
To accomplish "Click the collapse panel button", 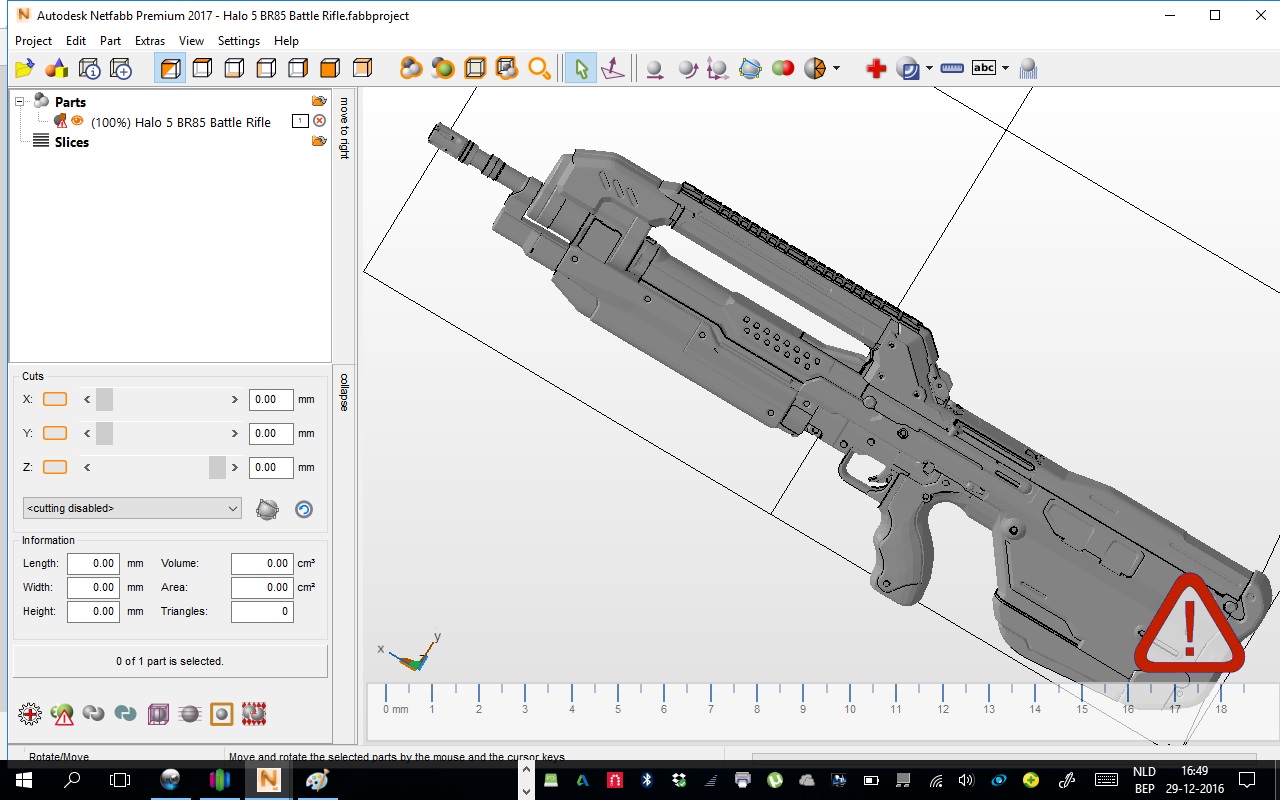I will click(x=344, y=392).
